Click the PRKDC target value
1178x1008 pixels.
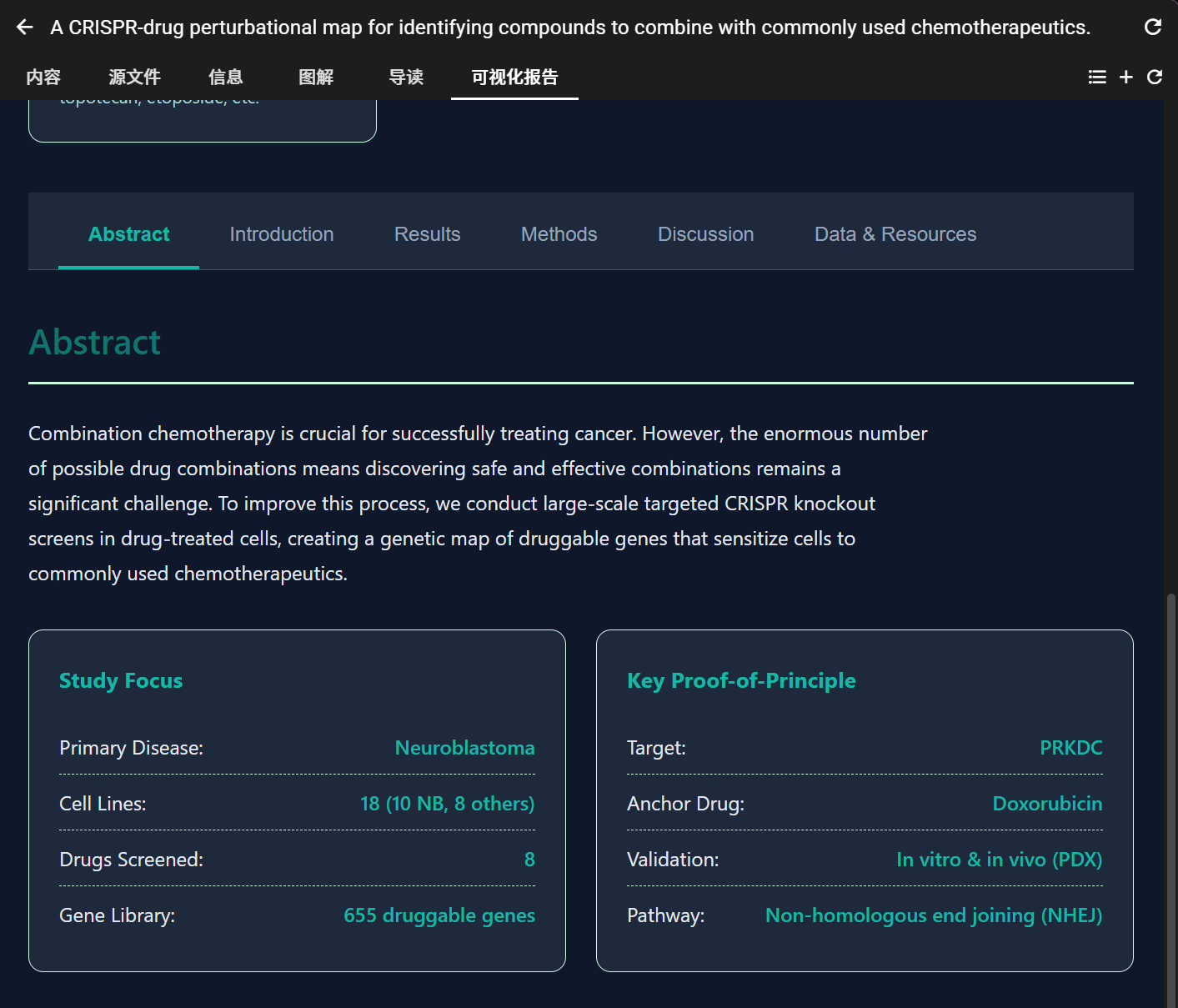pos(1070,748)
